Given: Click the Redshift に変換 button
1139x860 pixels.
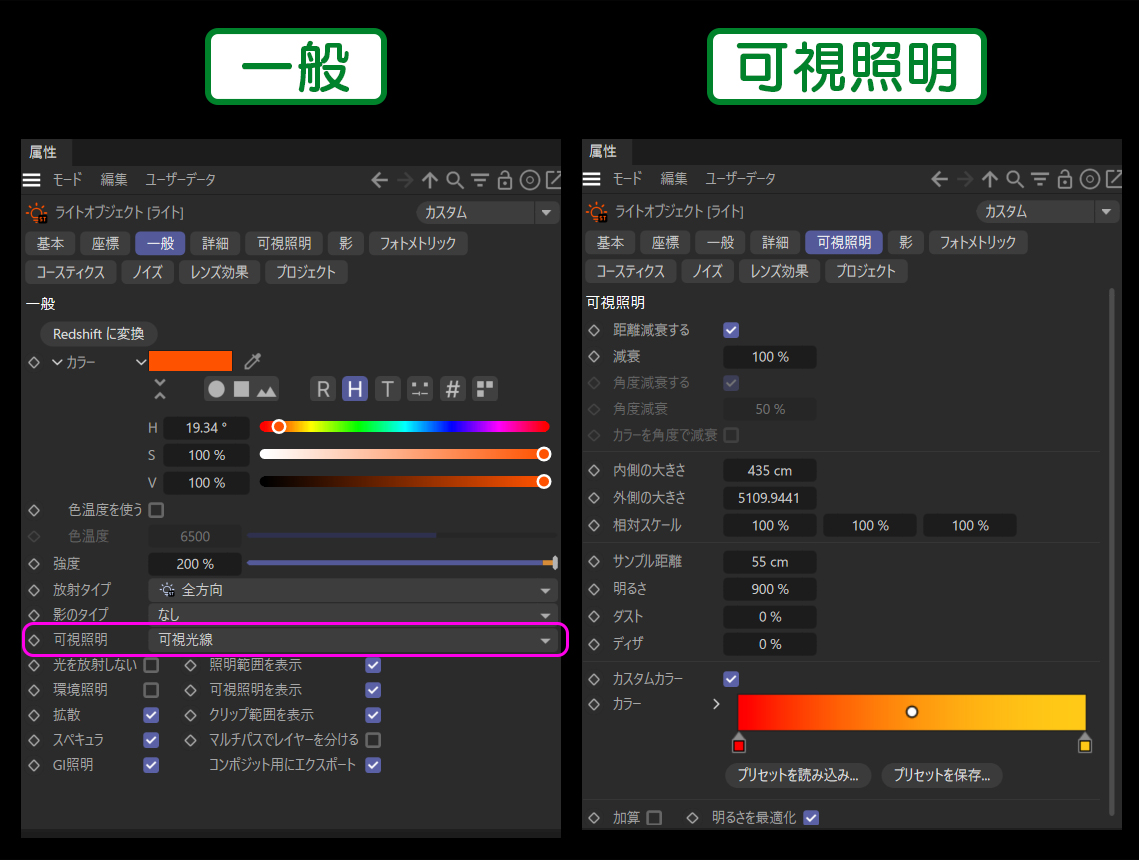Looking at the screenshot, I should (99, 333).
